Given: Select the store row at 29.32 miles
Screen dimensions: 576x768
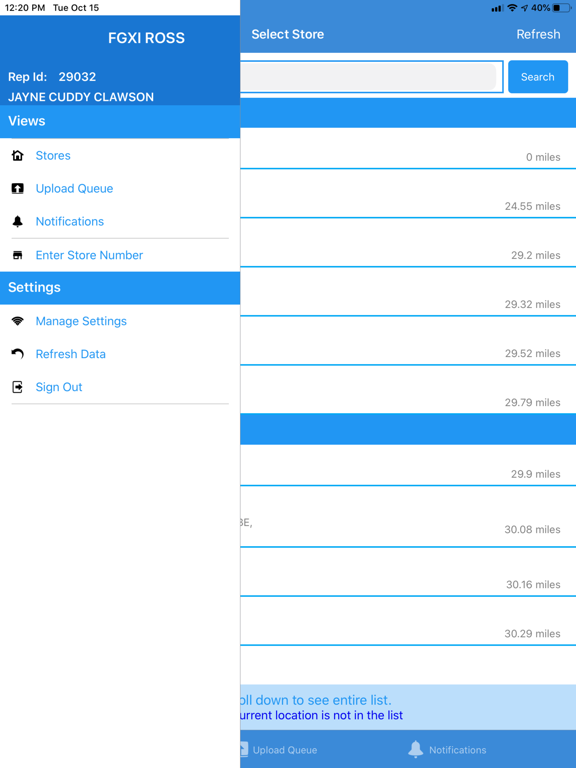Looking at the screenshot, I should (x=408, y=292).
